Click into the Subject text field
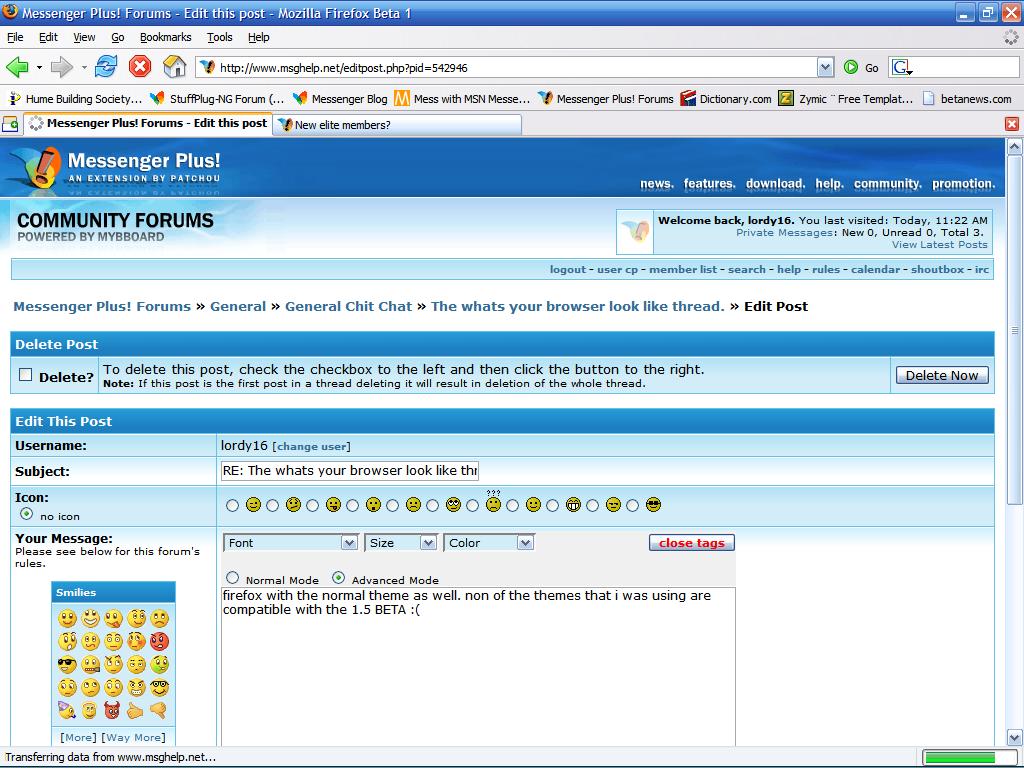The height and width of the screenshot is (768, 1024). (x=350, y=471)
